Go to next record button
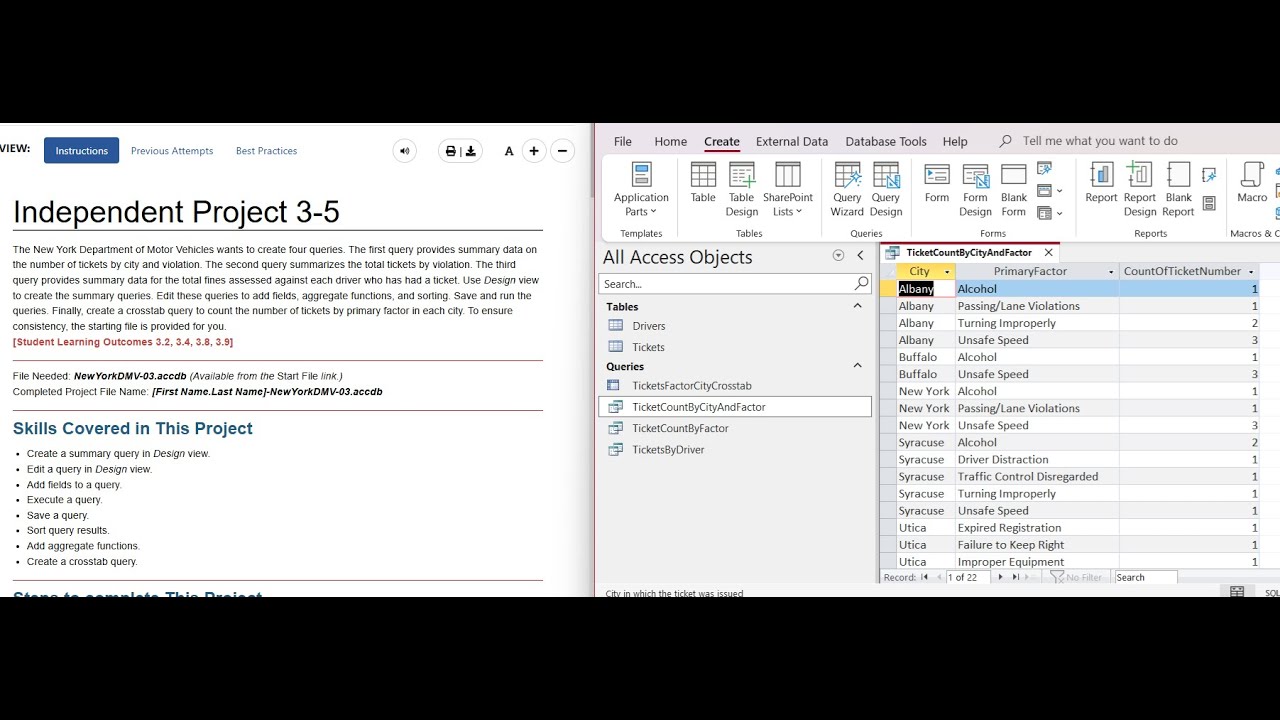 (x=1000, y=577)
